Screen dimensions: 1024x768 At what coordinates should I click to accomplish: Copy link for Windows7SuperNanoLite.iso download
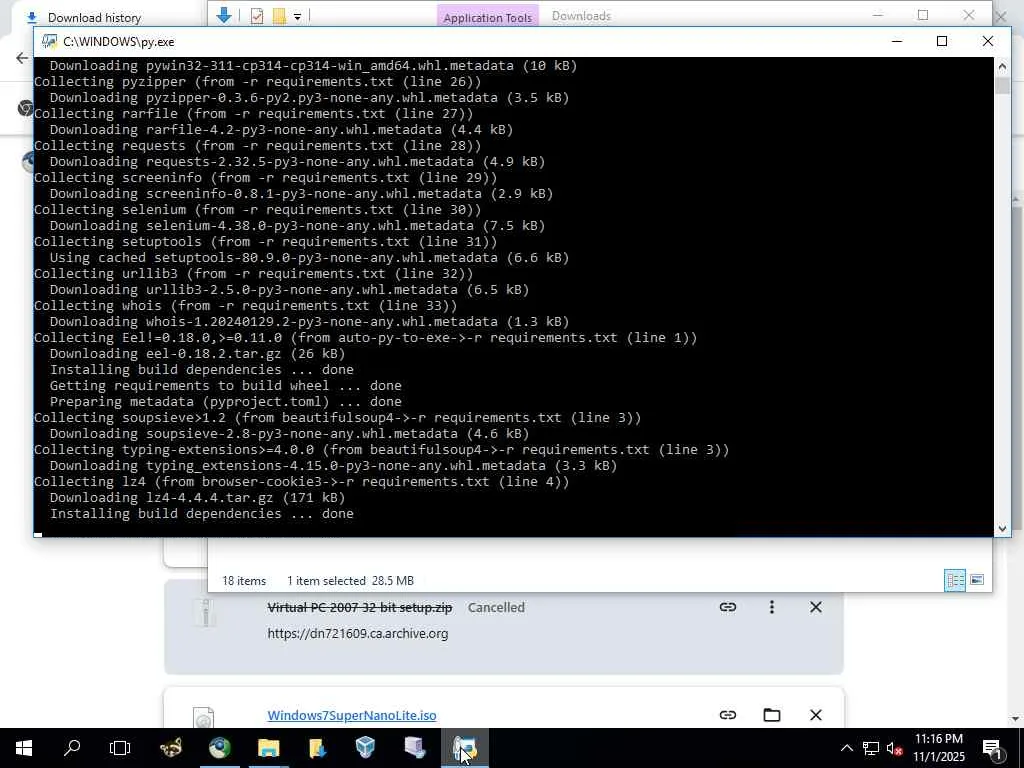[x=728, y=715]
